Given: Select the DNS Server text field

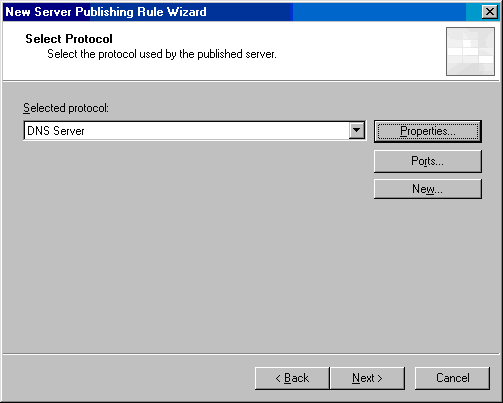Looking at the screenshot, I should (186, 130).
